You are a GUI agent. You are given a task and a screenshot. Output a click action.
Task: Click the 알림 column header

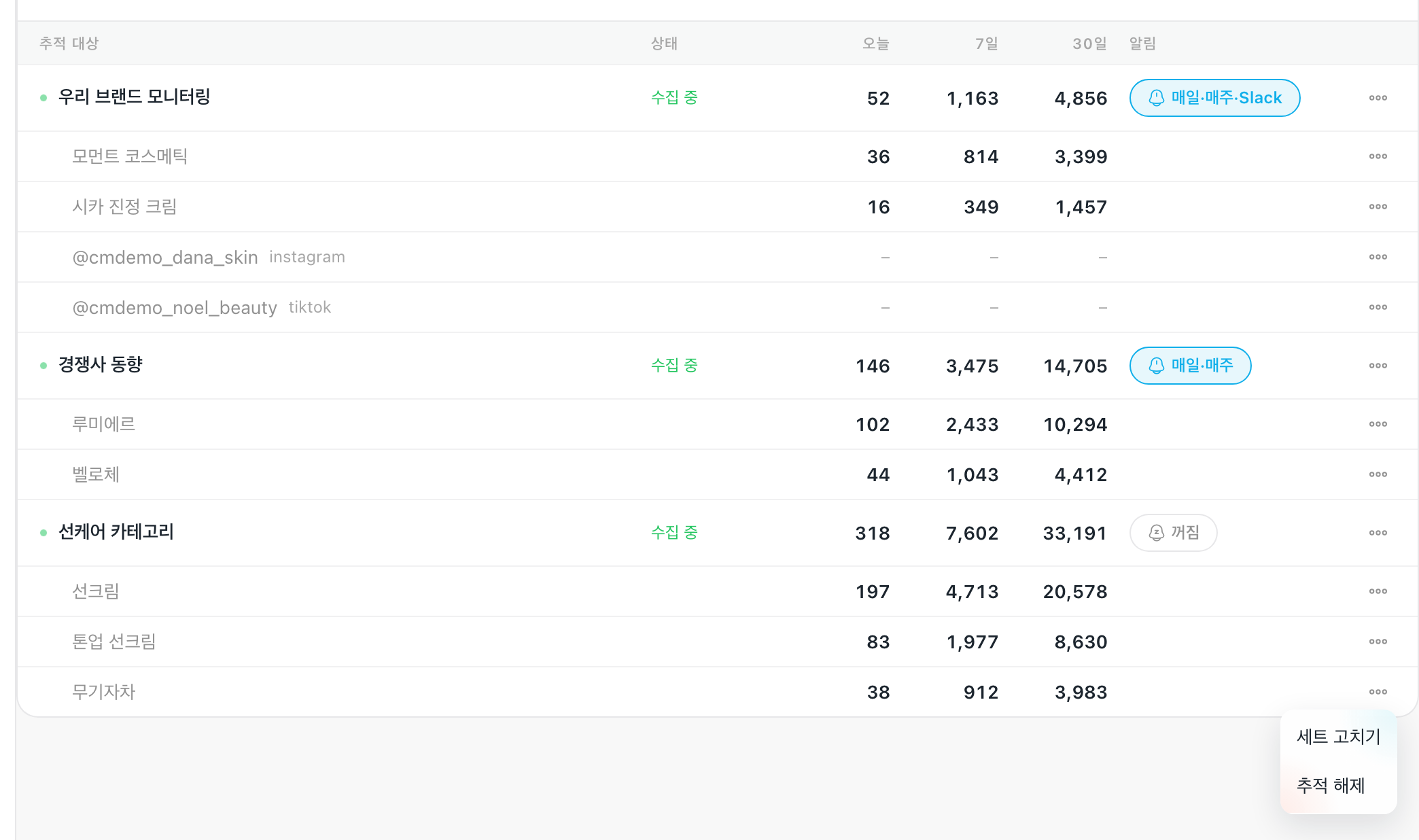[1142, 43]
